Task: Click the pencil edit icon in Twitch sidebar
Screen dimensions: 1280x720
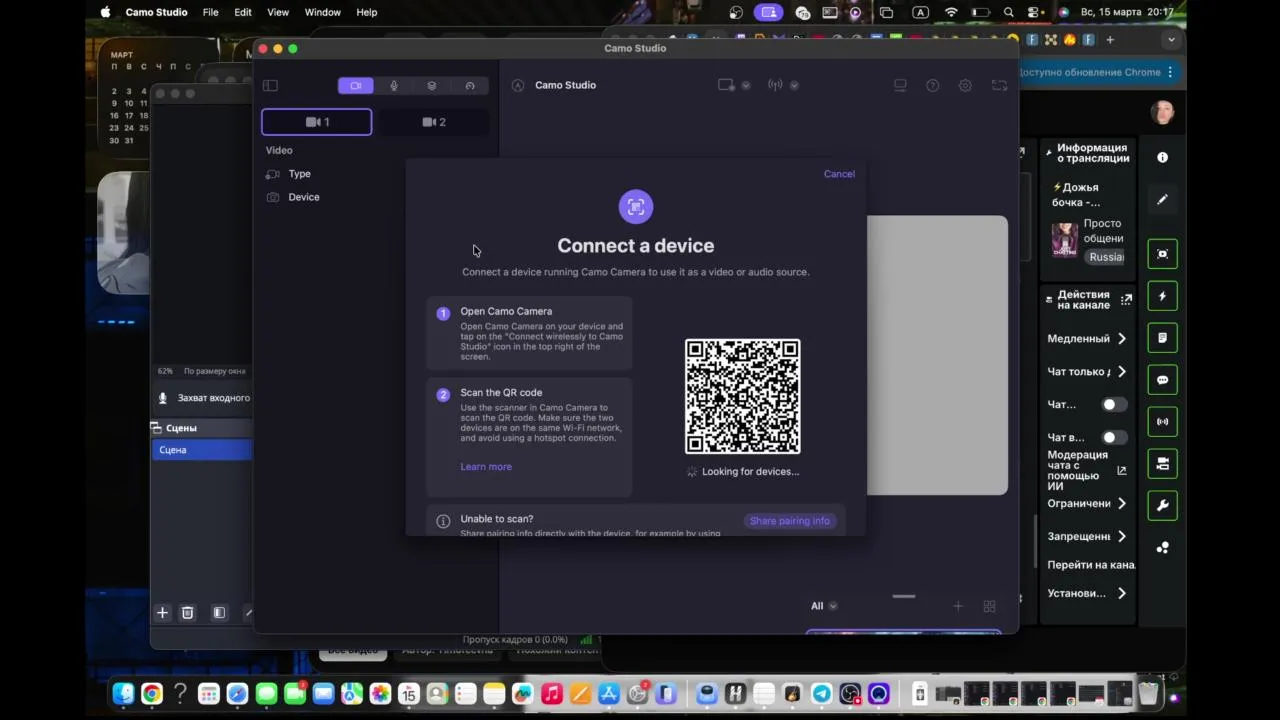Action: click(x=1163, y=200)
